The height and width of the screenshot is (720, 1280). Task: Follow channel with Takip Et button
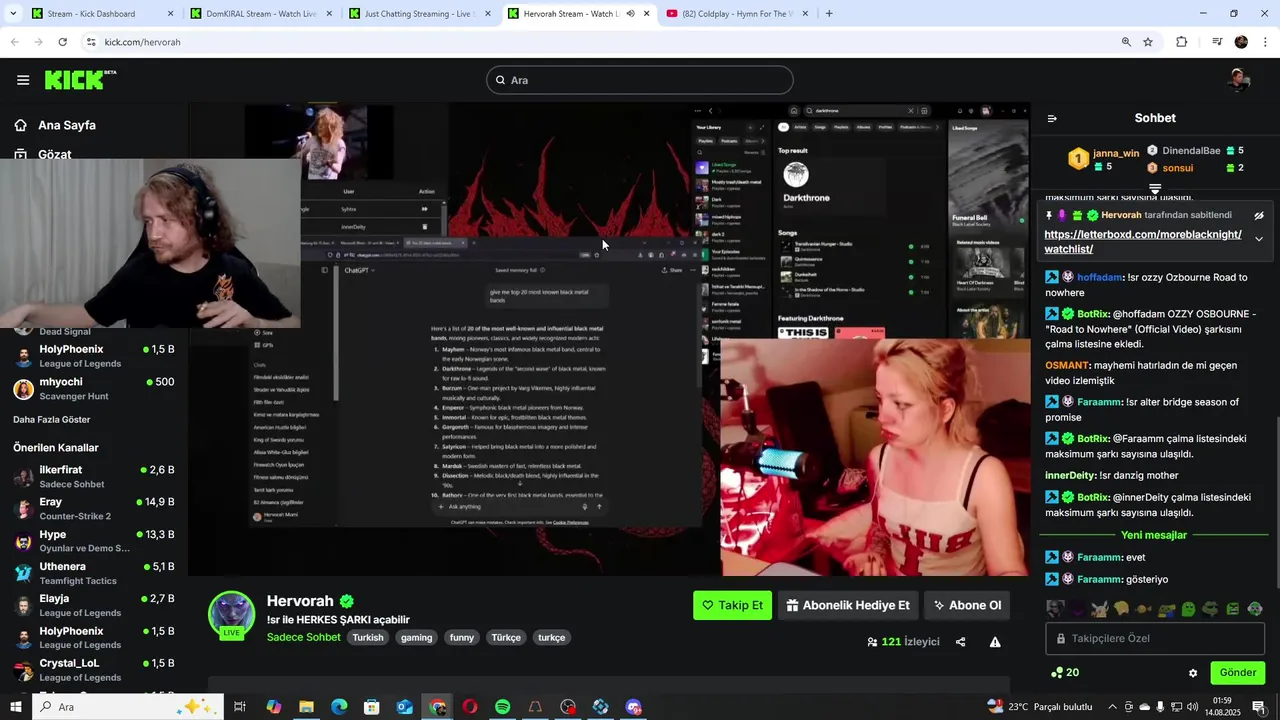click(732, 605)
